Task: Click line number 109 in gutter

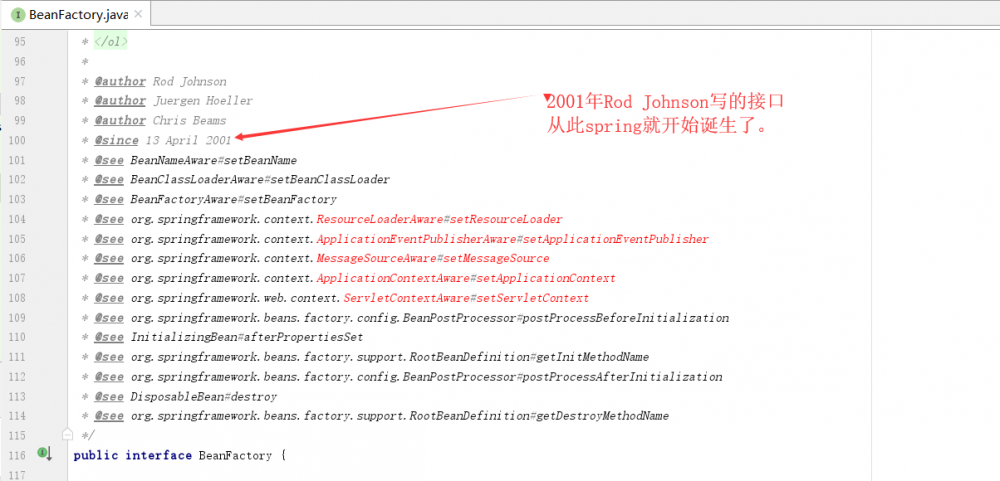Action: click(x=17, y=318)
